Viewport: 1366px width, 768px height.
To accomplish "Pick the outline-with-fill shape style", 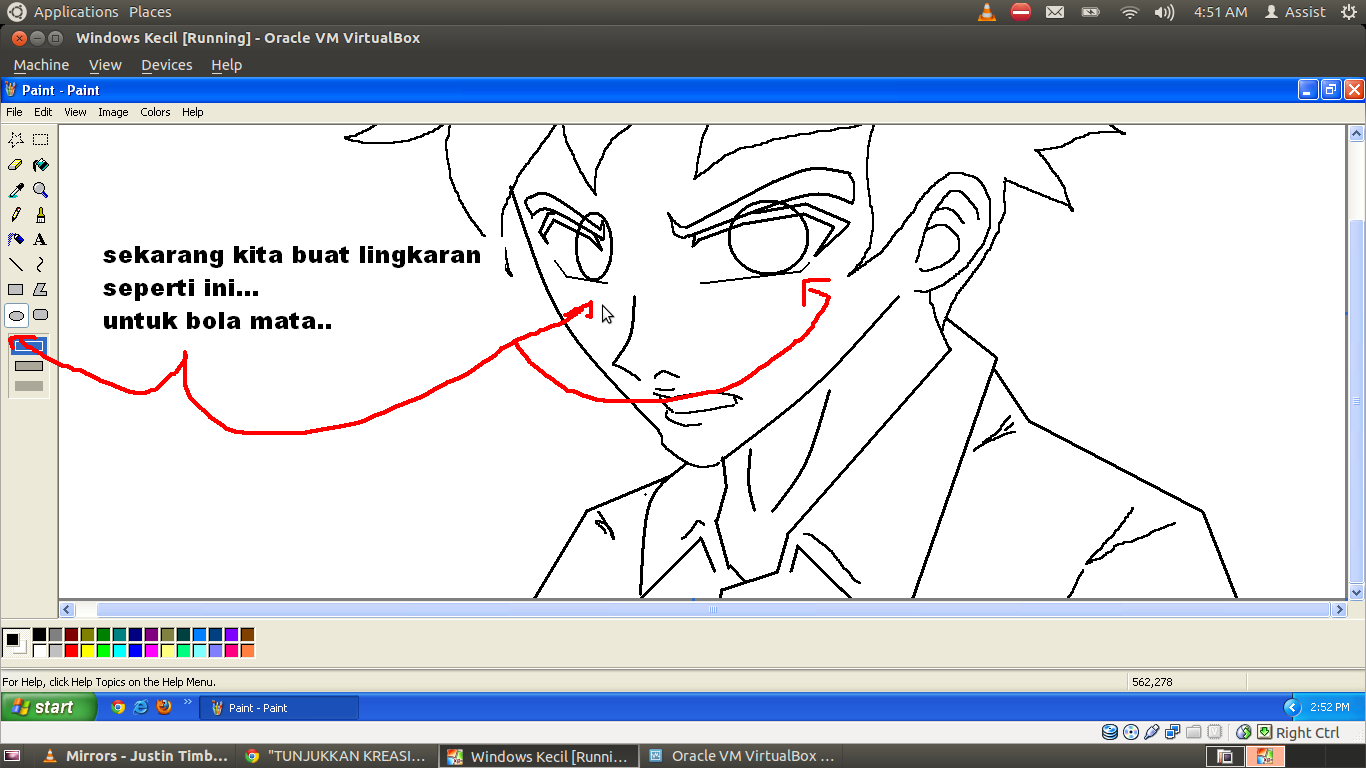I will 29,366.
